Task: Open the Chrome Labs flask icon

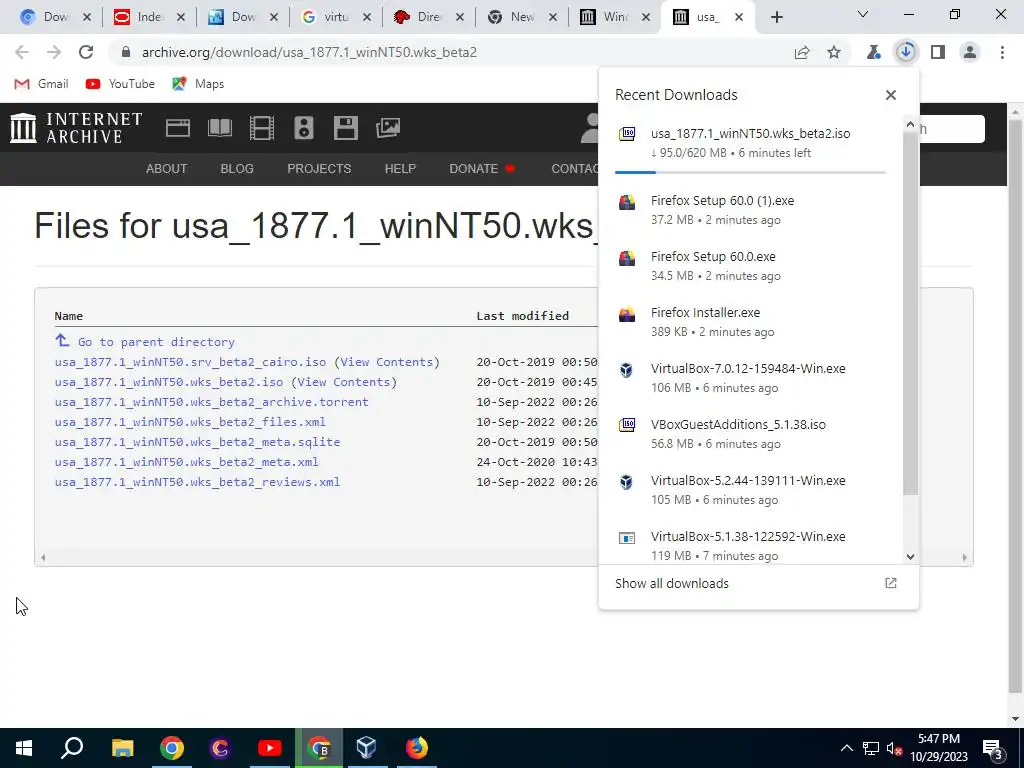Action: [x=874, y=52]
